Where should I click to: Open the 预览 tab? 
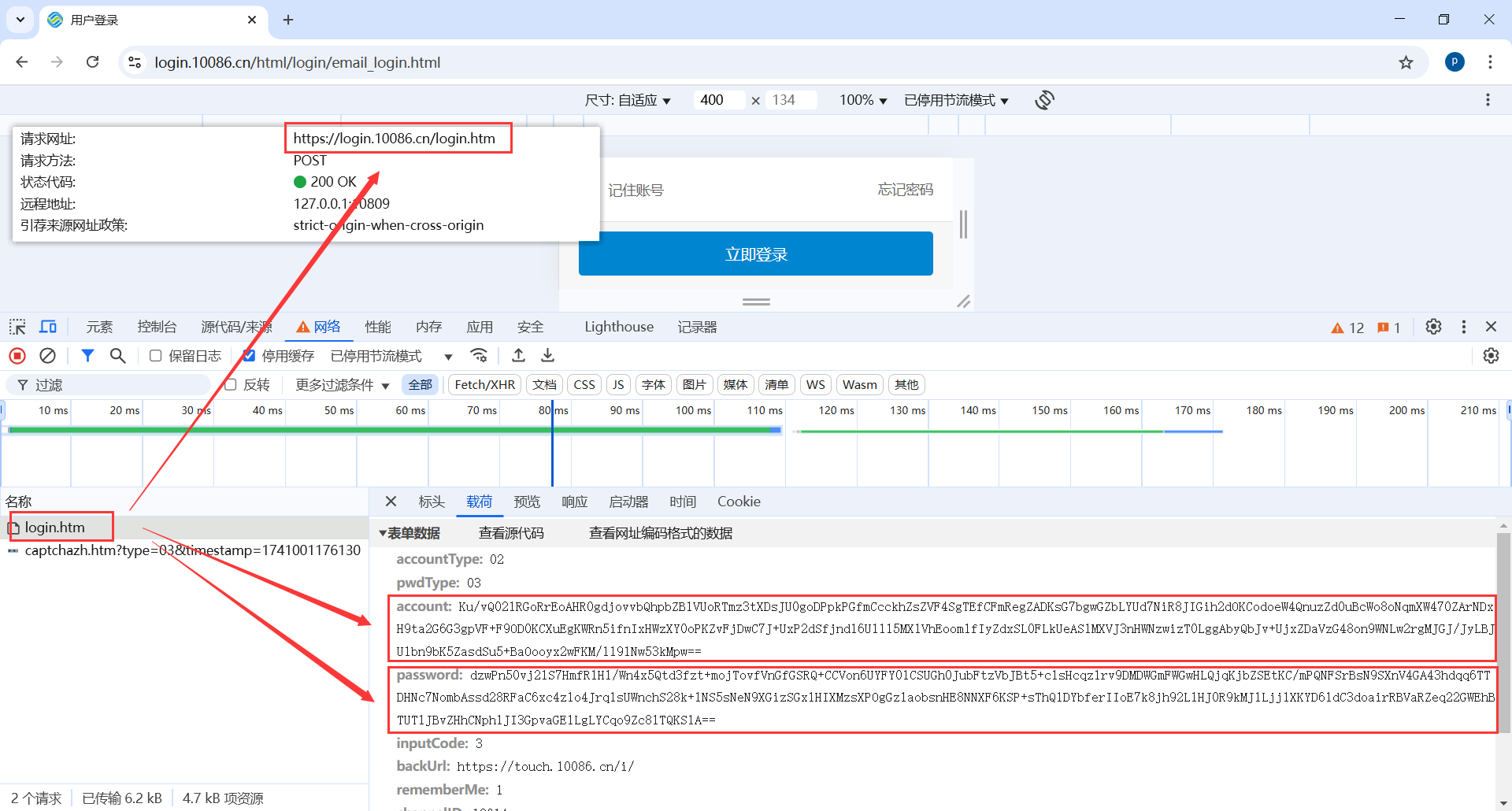click(x=527, y=502)
